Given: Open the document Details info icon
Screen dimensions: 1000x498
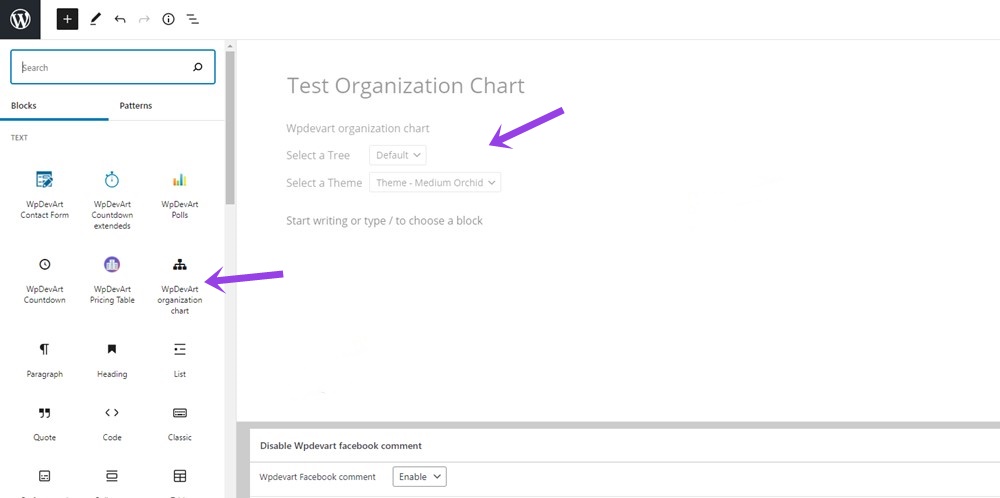Looking at the screenshot, I should [x=168, y=19].
